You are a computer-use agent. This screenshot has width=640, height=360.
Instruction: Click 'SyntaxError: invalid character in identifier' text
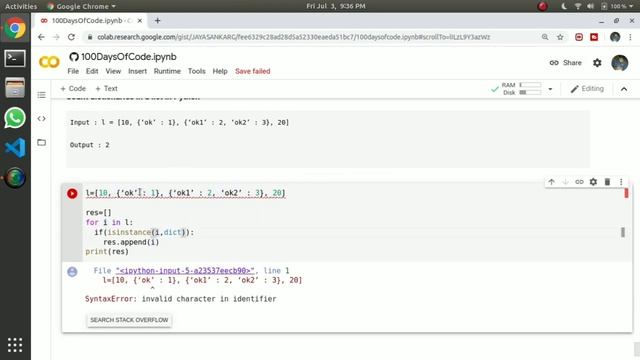pos(181,299)
